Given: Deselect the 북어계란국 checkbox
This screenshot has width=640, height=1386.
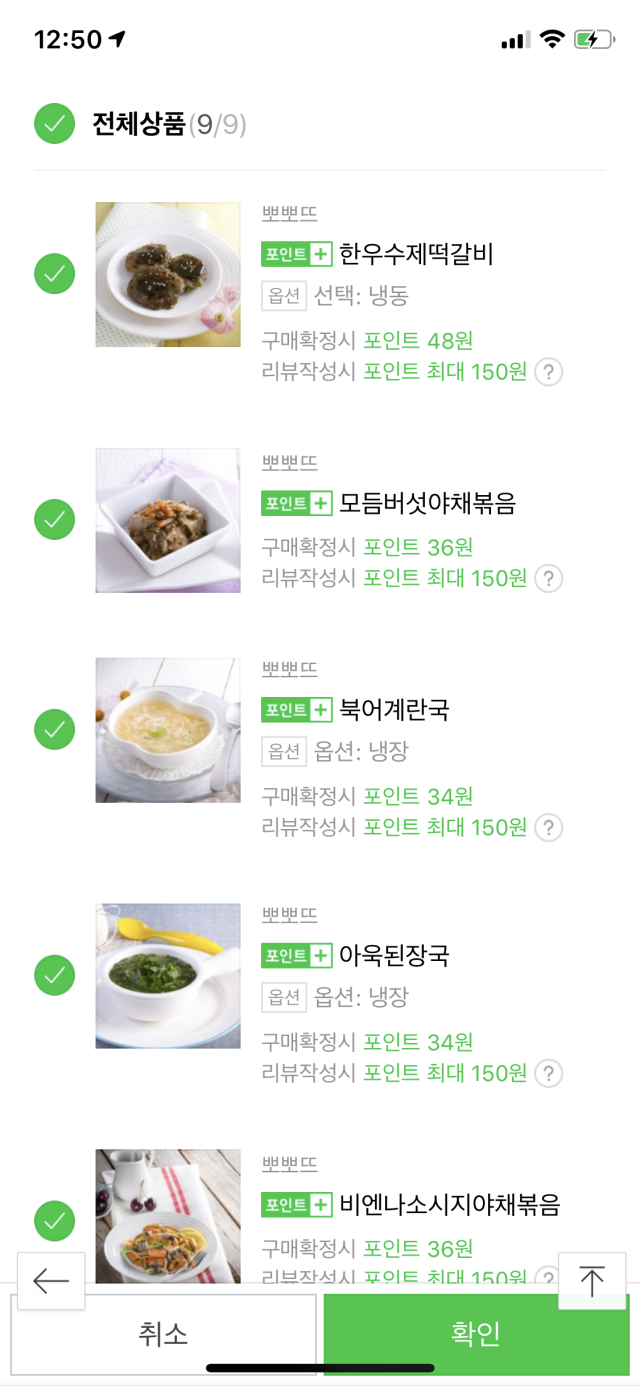Looking at the screenshot, I should point(55,729).
